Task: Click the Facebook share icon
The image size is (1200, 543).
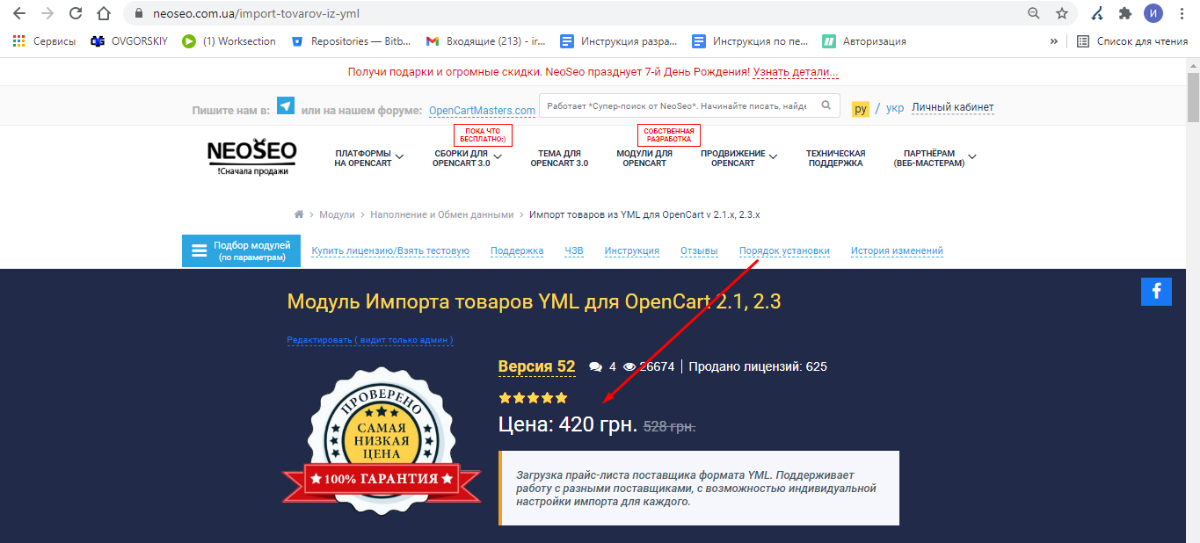Action: coord(1156,291)
